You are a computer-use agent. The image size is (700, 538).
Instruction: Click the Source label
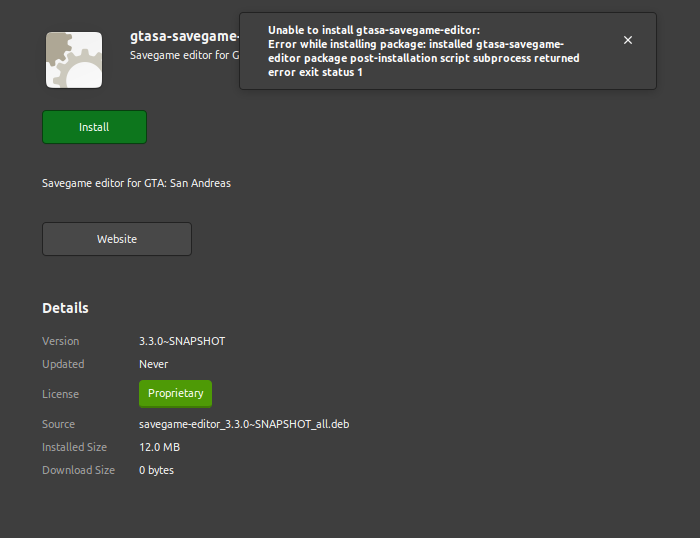(x=58, y=424)
